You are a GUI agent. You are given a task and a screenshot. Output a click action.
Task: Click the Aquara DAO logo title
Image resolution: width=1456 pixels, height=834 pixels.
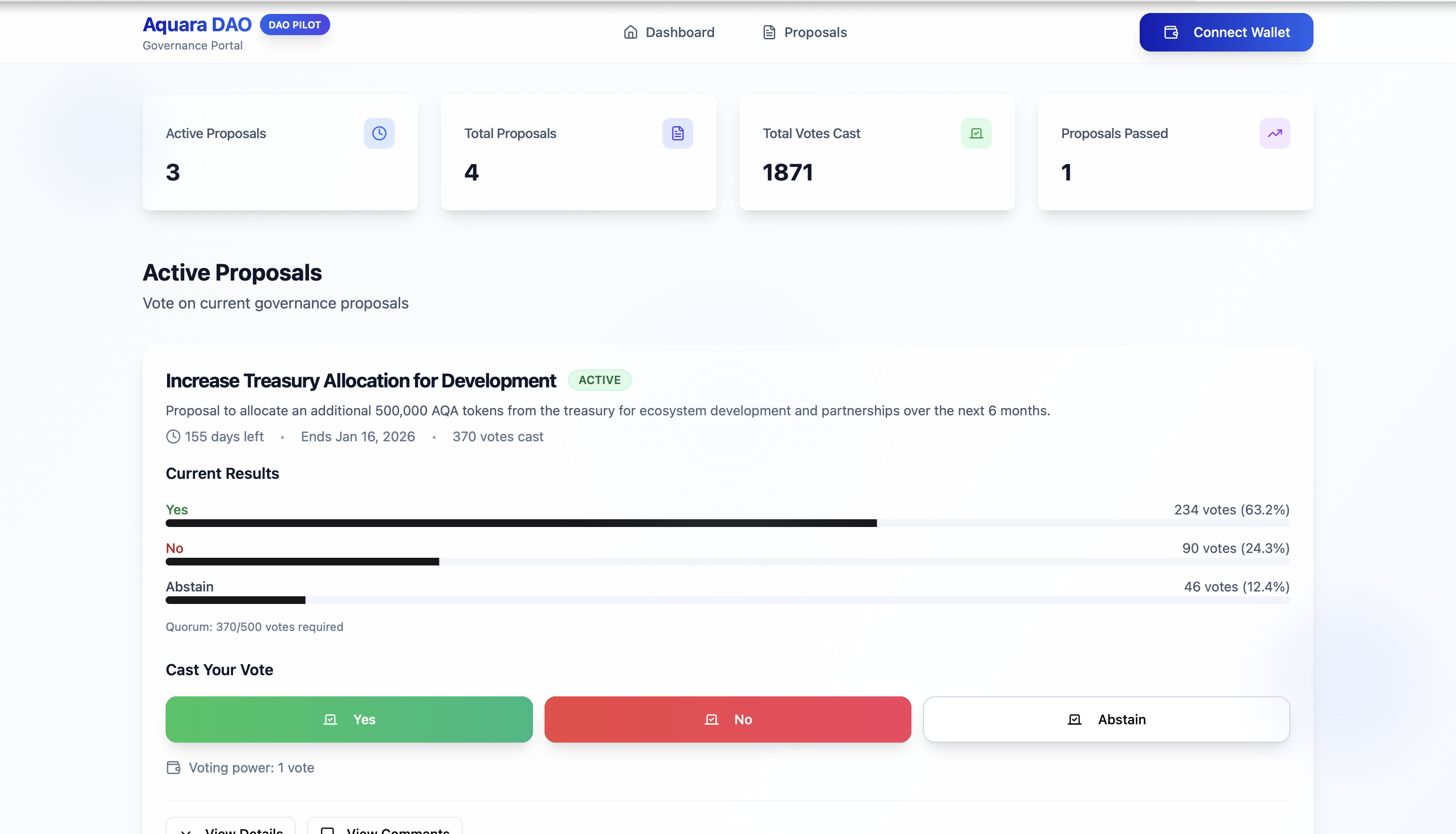(196, 25)
